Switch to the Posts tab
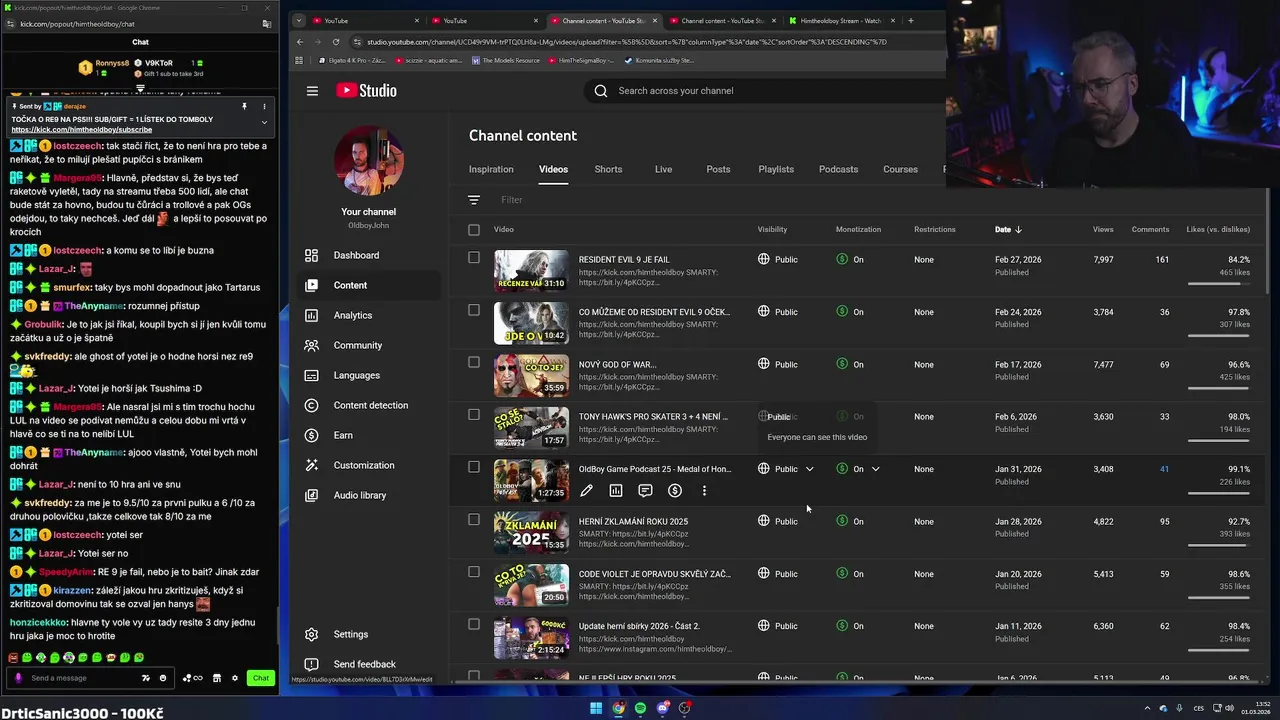This screenshot has width=1280, height=720. [718, 169]
